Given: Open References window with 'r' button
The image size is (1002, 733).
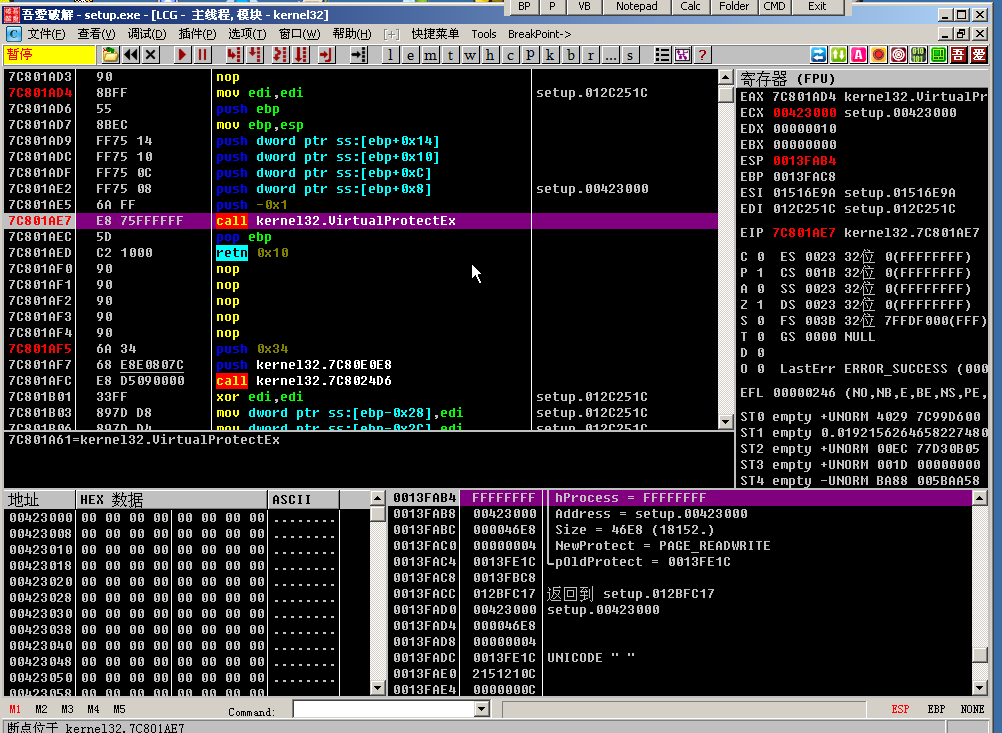Looking at the screenshot, I should (590, 55).
